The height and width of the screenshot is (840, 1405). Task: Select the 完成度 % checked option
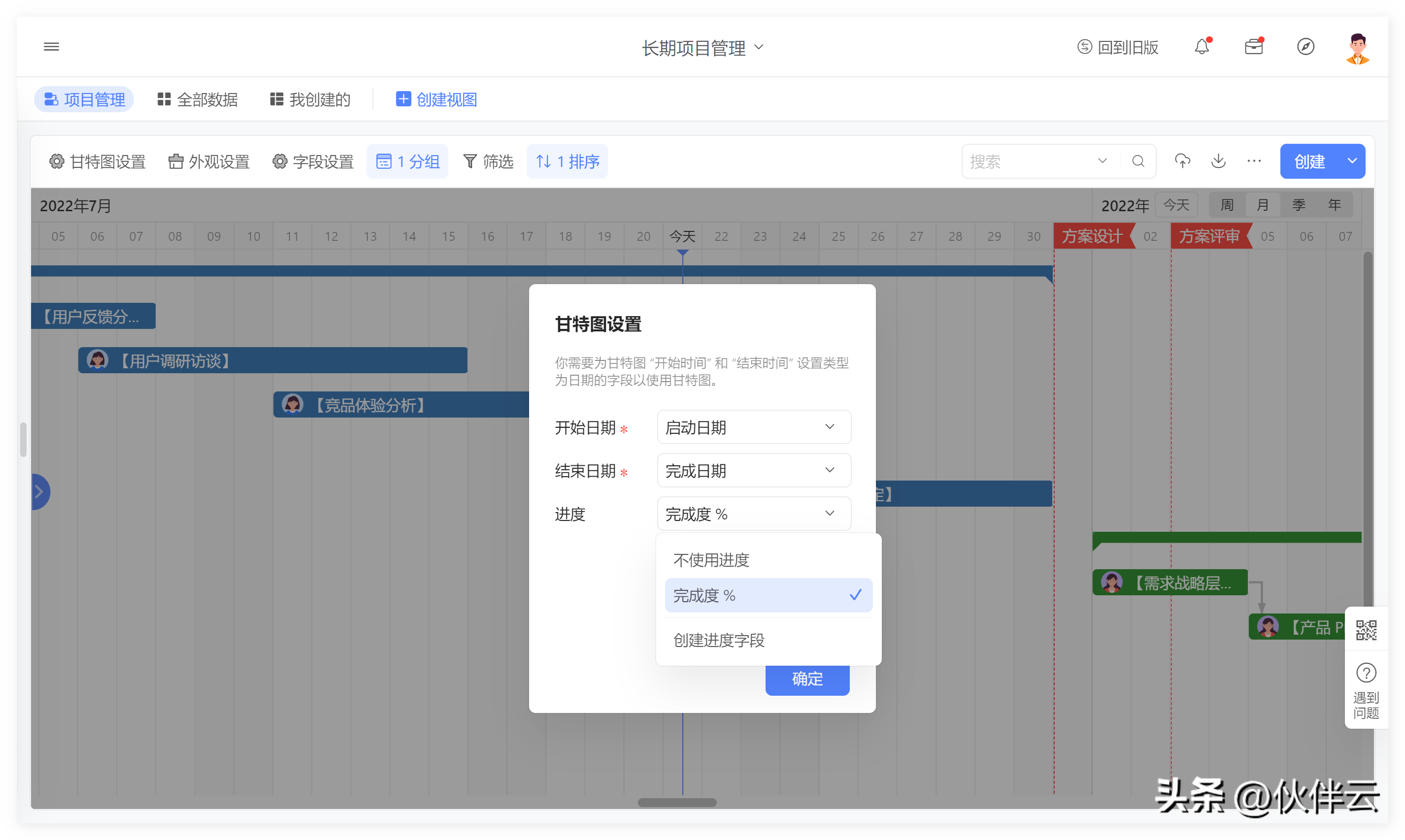[768, 595]
